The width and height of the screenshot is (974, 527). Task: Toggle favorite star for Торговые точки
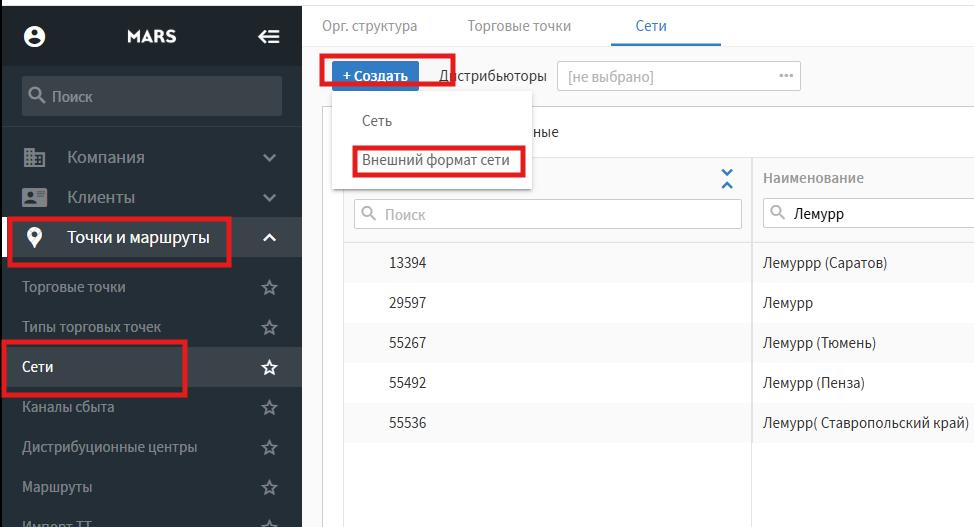coord(268,288)
